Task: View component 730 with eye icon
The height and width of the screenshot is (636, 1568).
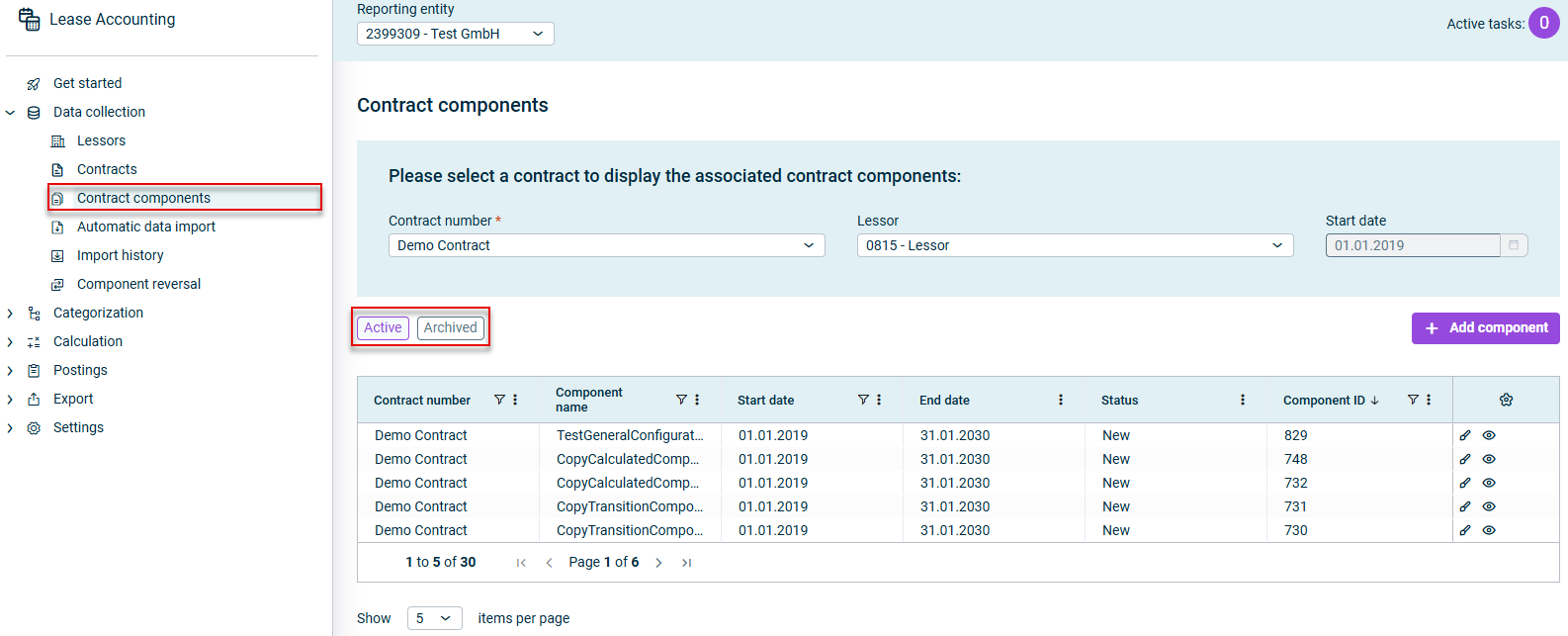Action: (x=1489, y=530)
